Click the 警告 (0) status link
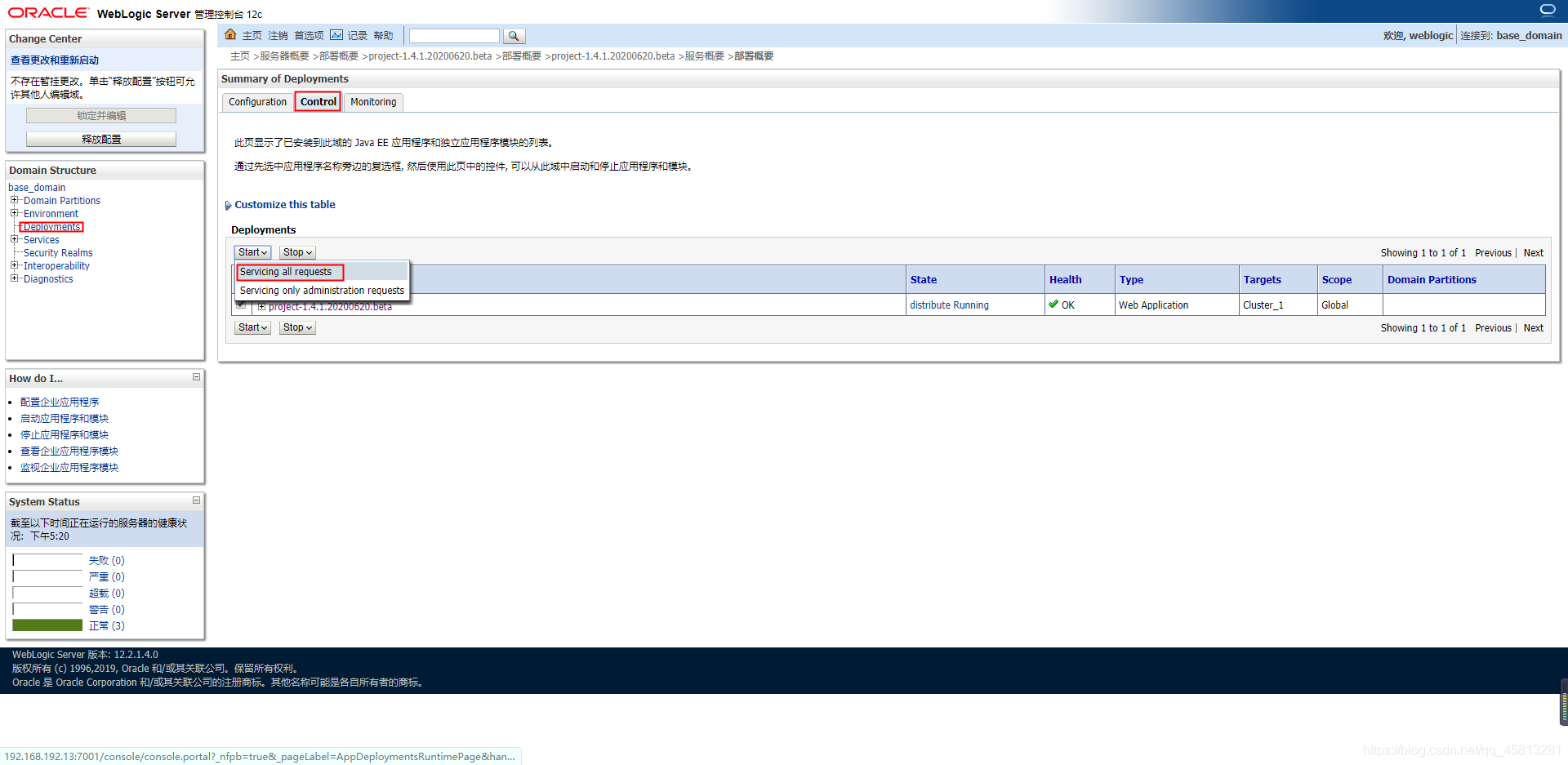Screen dimensions: 1568x765 pyautogui.click(x=106, y=610)
